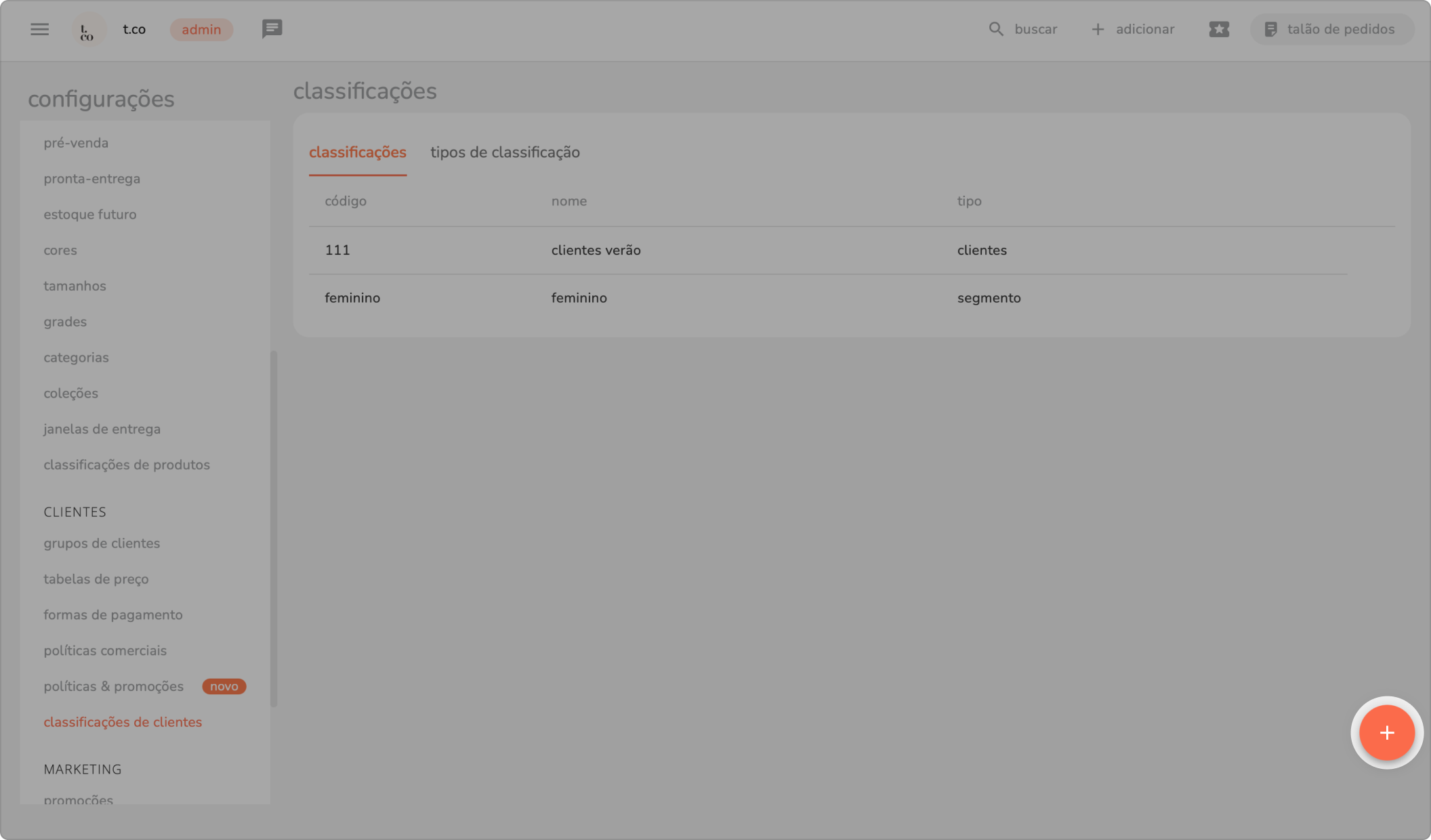1431x840 pixels.
Task: Open grupos de clientes settings
Action: click(102, 543)
